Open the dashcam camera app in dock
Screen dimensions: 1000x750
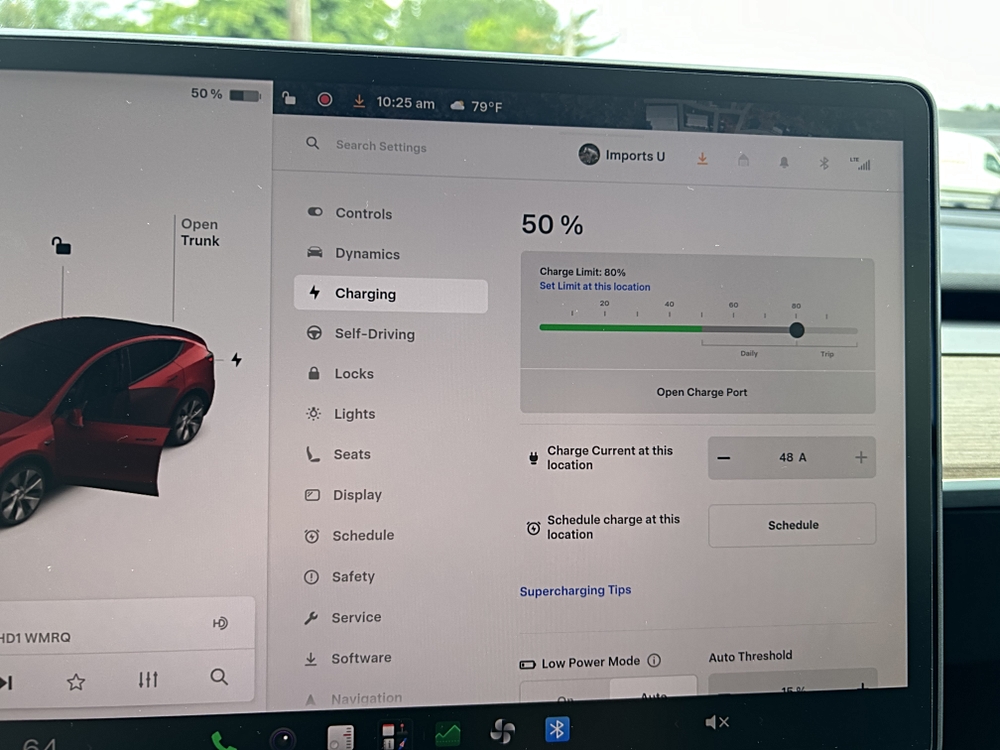coord(283,739)
